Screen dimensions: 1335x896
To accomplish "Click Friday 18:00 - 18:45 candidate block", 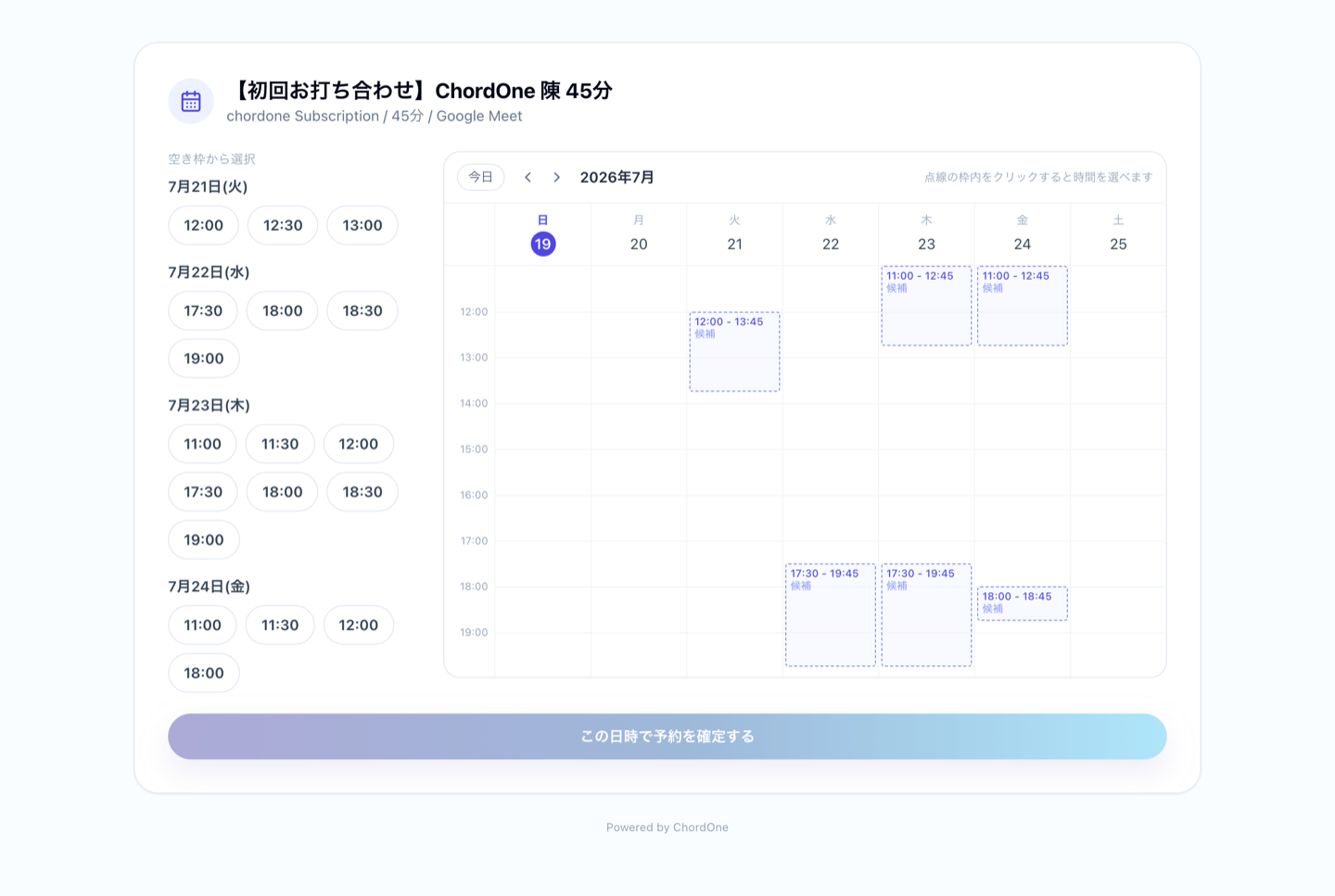I will coord(1023,603).
